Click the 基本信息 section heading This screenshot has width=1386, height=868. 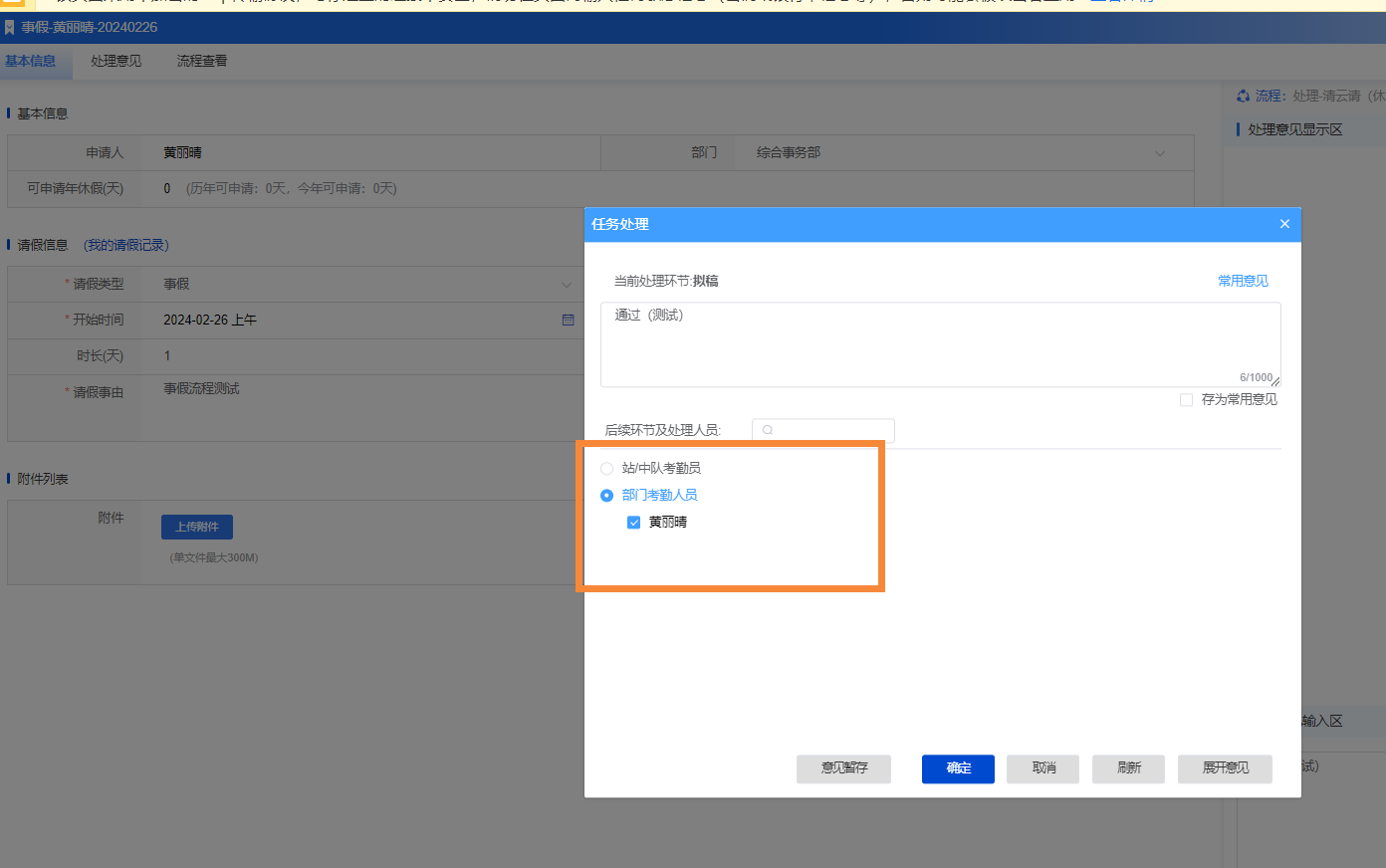43,113
